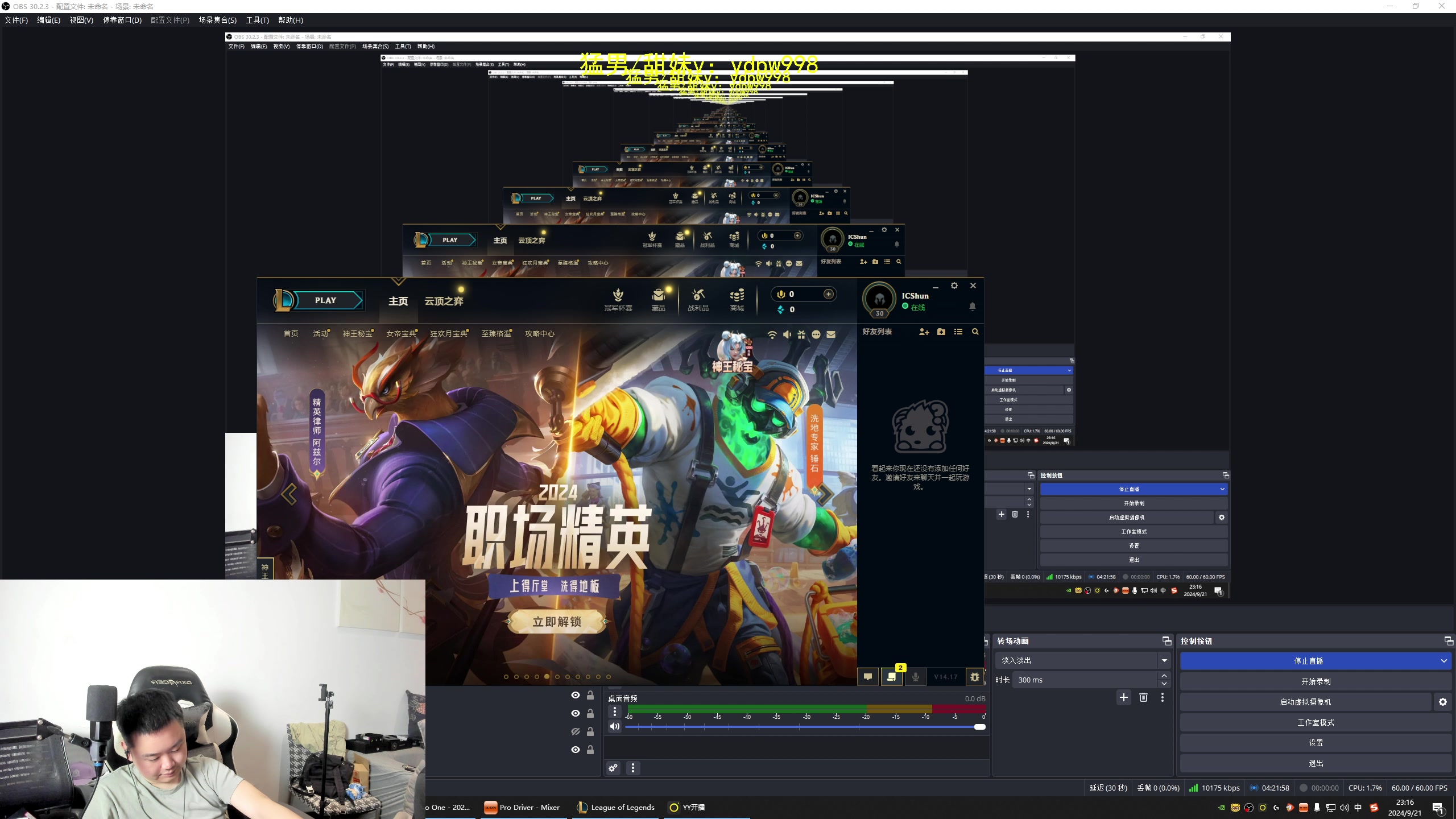The height and width of the screenshot is (819, 1456).
Task: Increase transition duration with up arrow
Action: point(1164,676)
